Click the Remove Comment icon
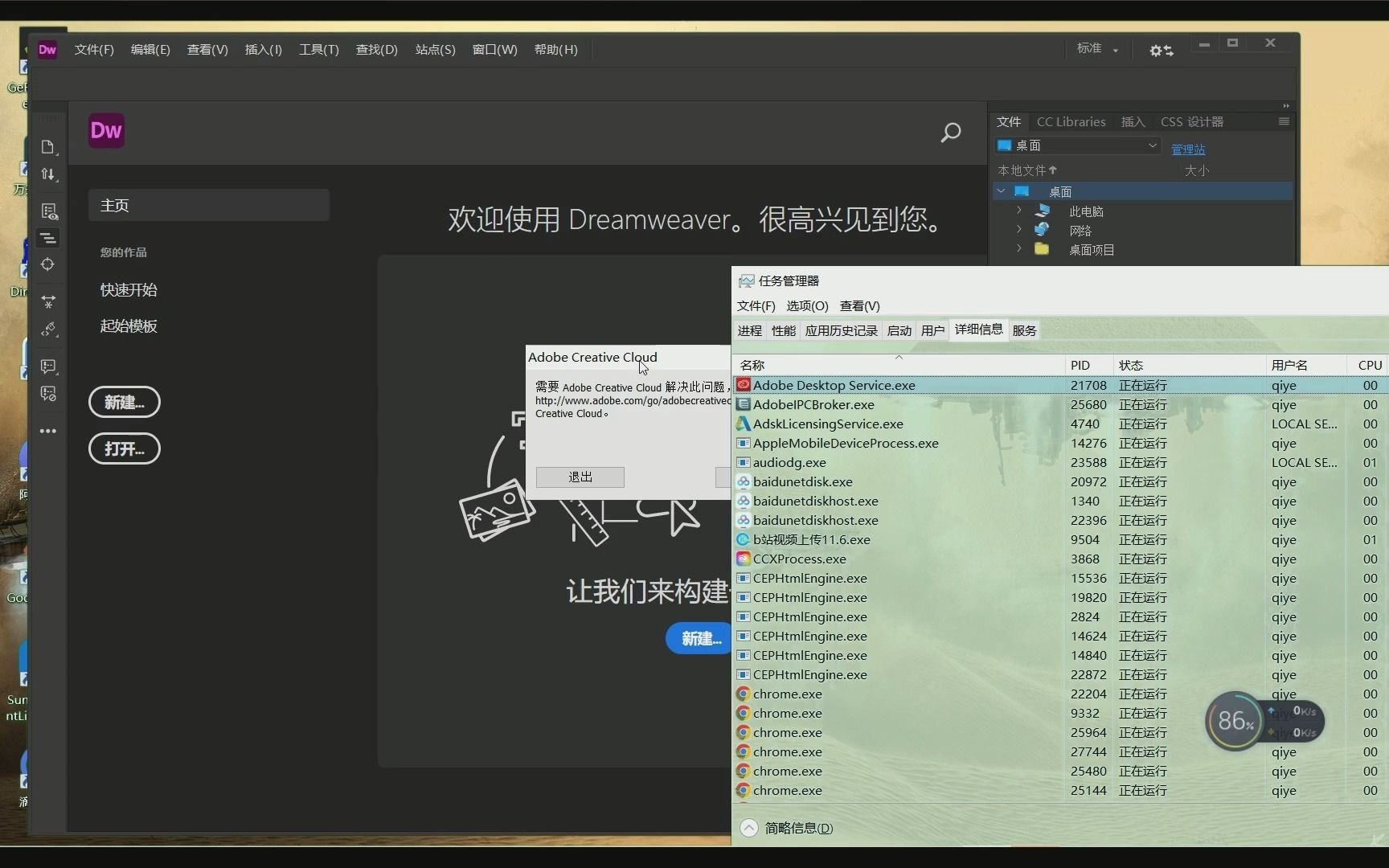 tap(48, 393)
